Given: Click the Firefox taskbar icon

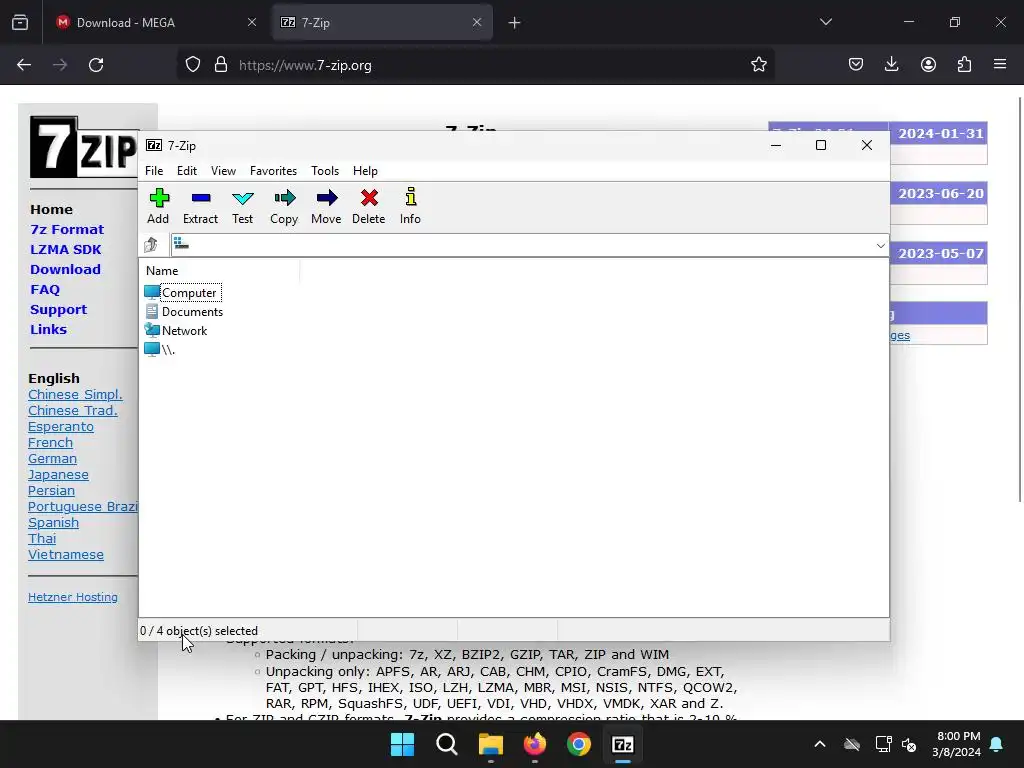Looking at the screenshot, I should click(x=535, y=744).
